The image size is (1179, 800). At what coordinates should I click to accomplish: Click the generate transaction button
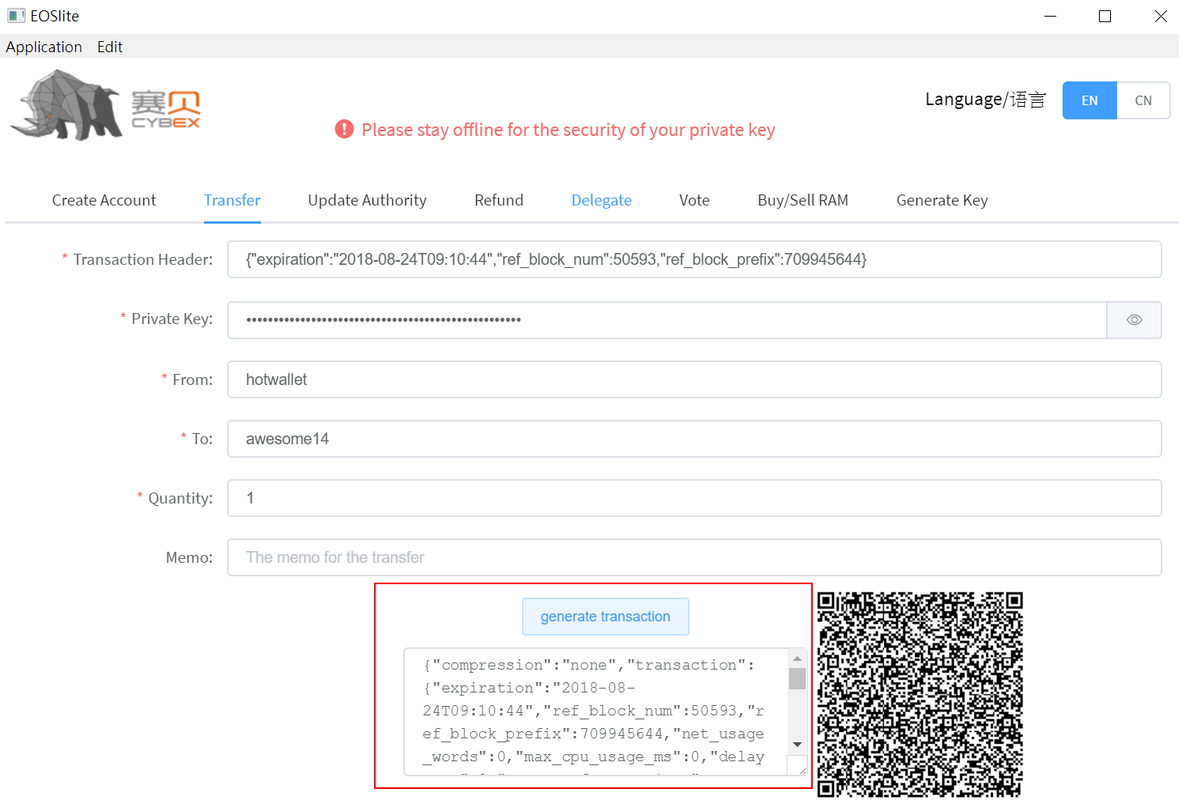click(x=605, y=617)
